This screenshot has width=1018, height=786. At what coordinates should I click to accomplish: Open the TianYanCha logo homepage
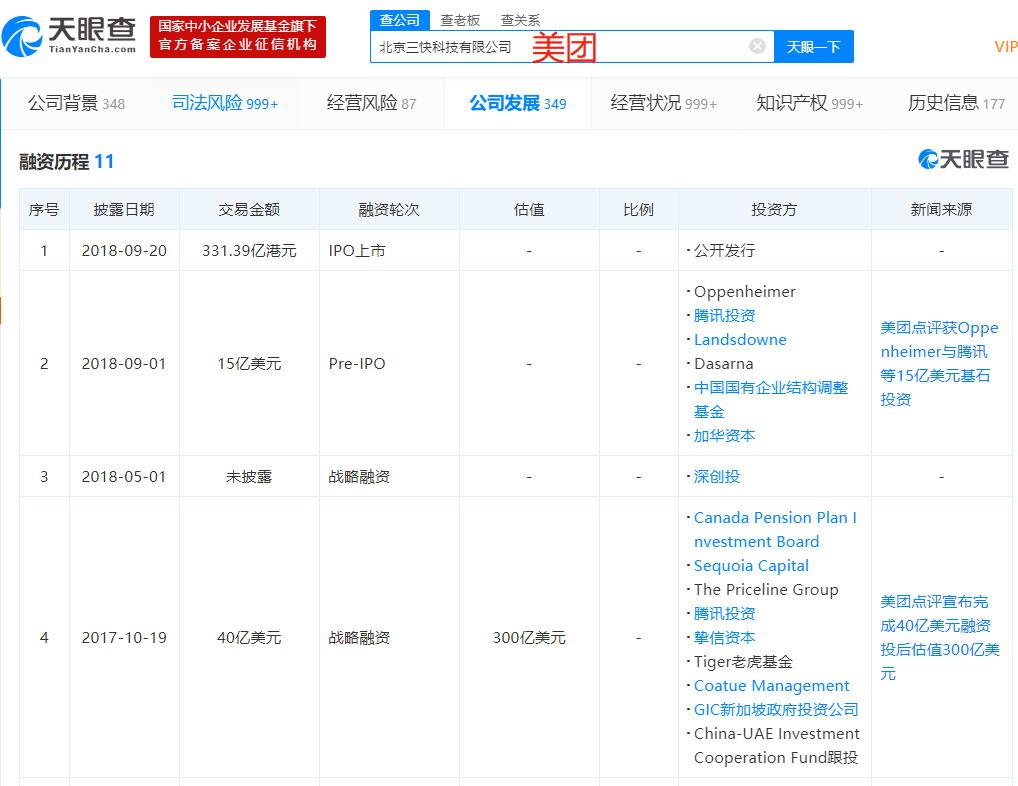(69, 36)
